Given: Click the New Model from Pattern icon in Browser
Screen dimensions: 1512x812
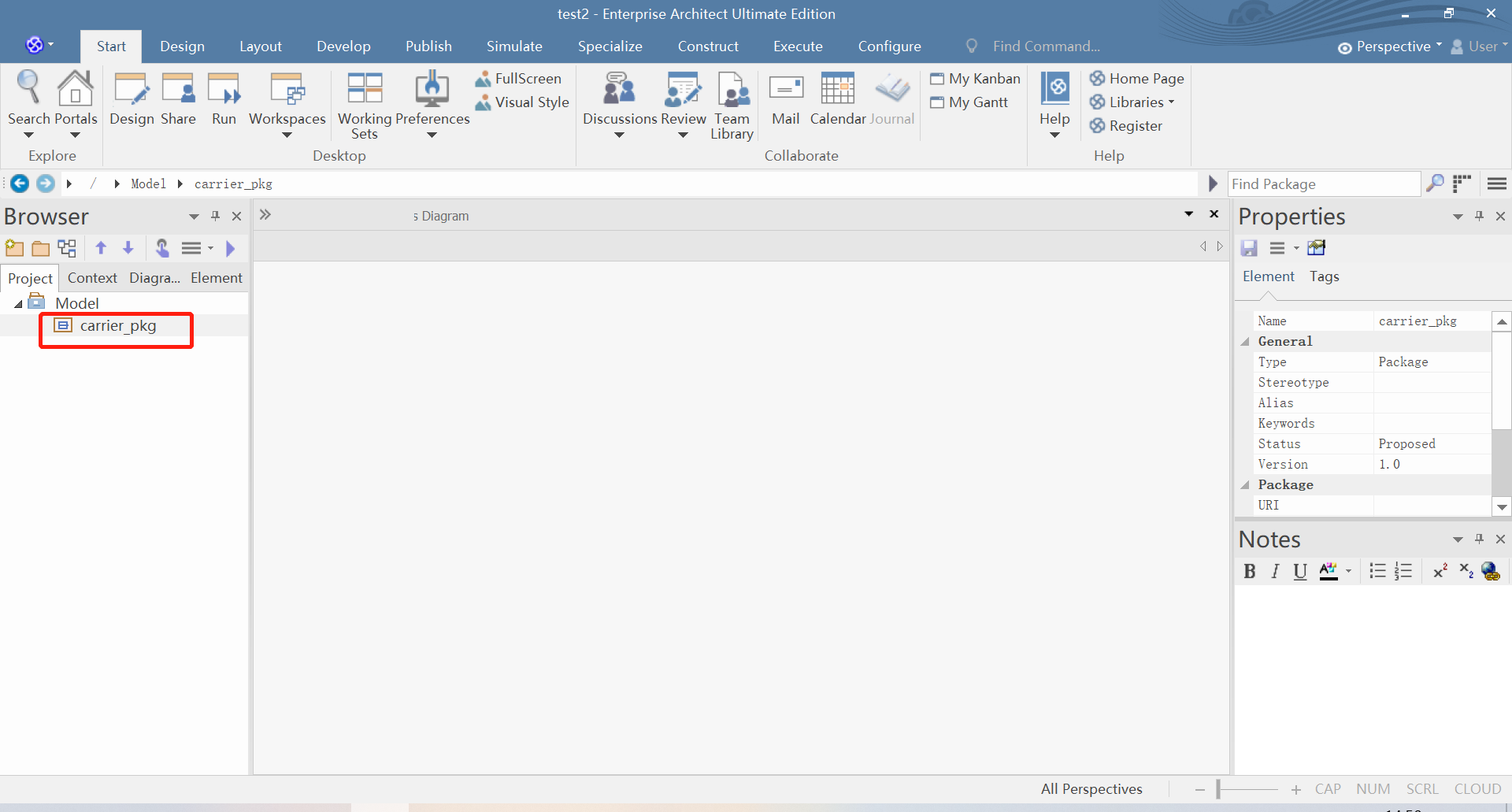Looking at the screenshot, I should coord(14,249).
